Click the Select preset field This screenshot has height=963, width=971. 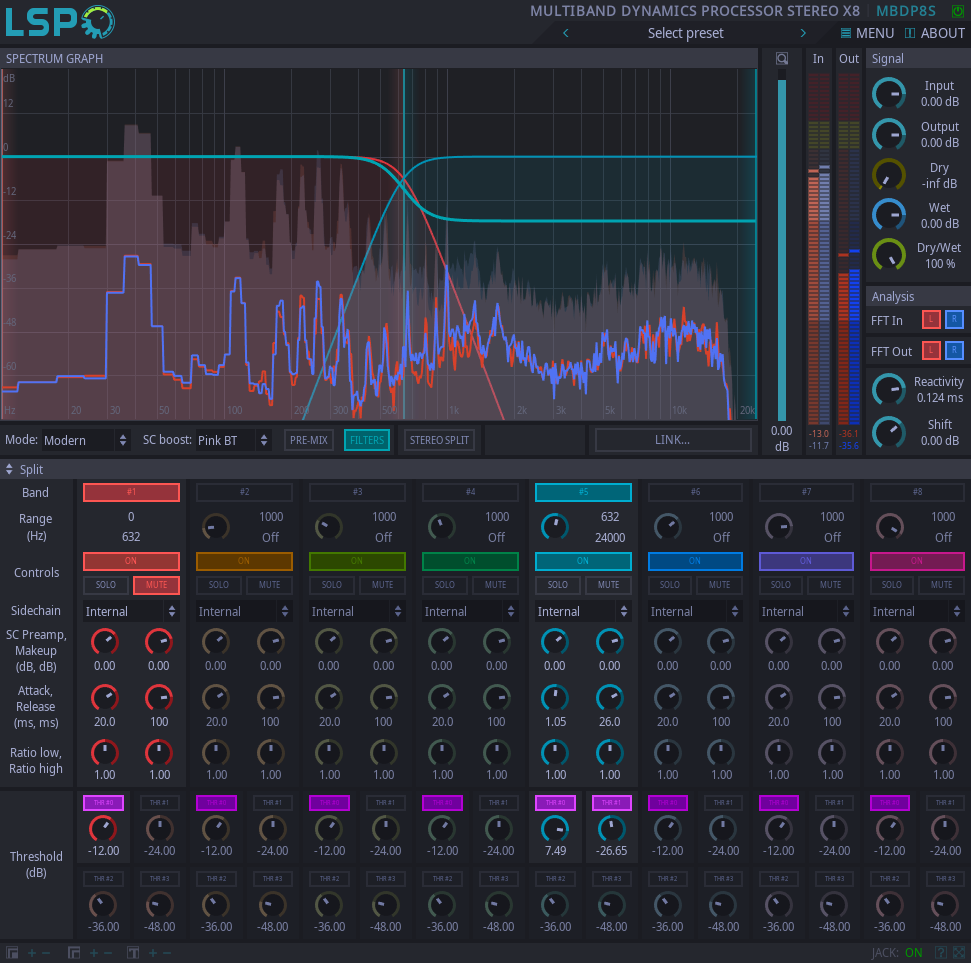(685, 33)
